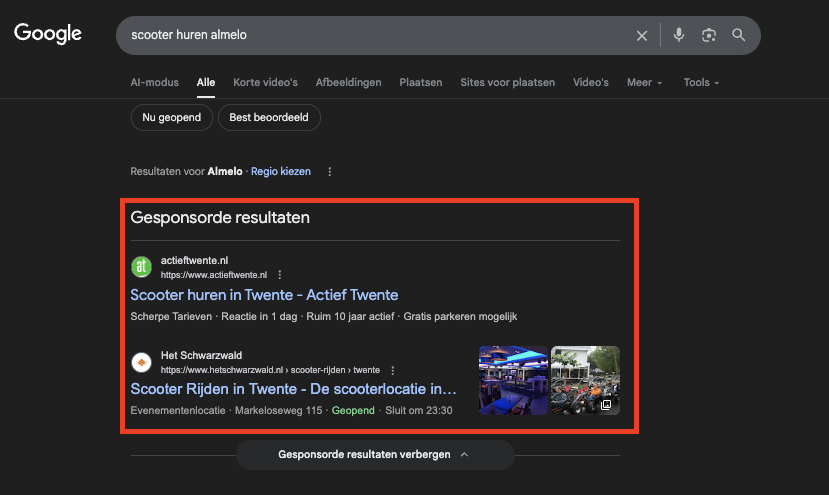
Task: Start voice search with microphone icon
Action: coord(679,35)
